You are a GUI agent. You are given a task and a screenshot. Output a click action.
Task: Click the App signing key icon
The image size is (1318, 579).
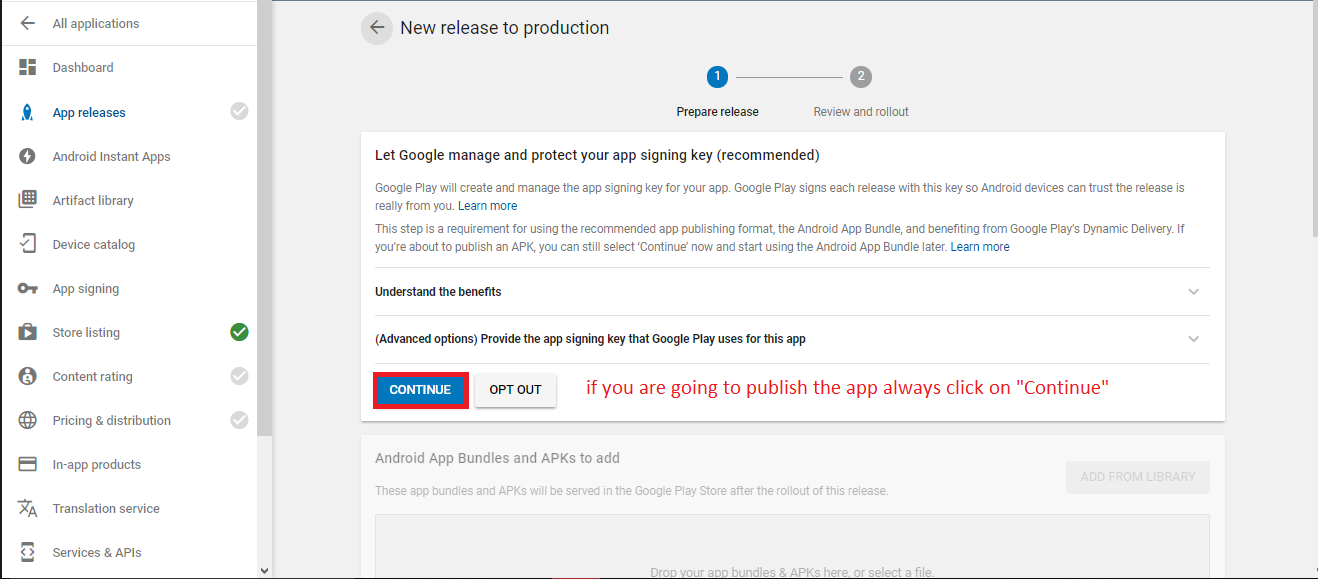tap(28, 289)
